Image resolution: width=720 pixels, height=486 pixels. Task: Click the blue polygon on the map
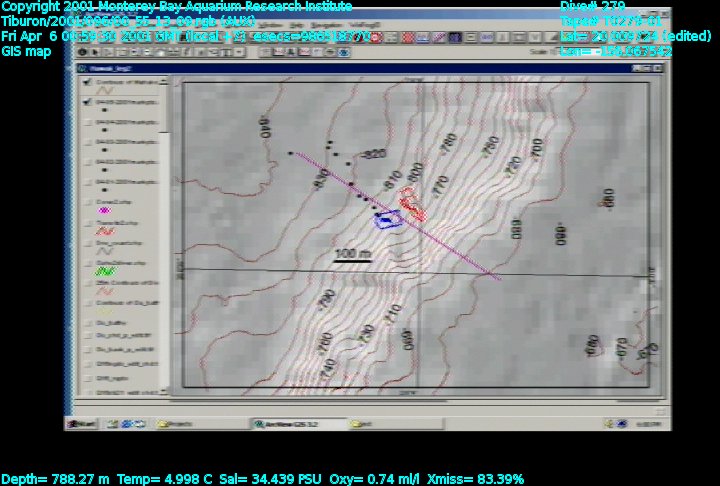click(387, 220)
